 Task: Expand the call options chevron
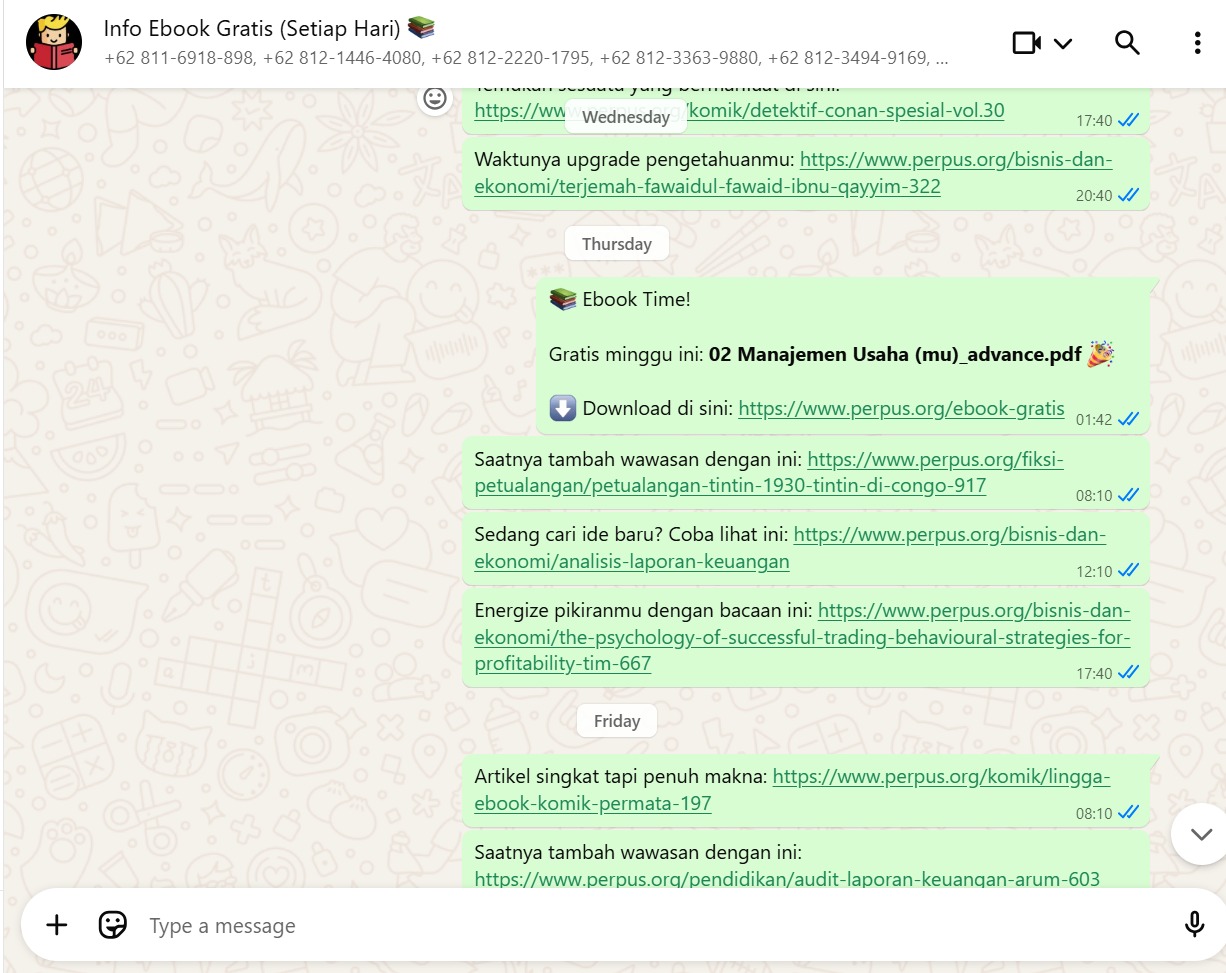[1063, 43]
